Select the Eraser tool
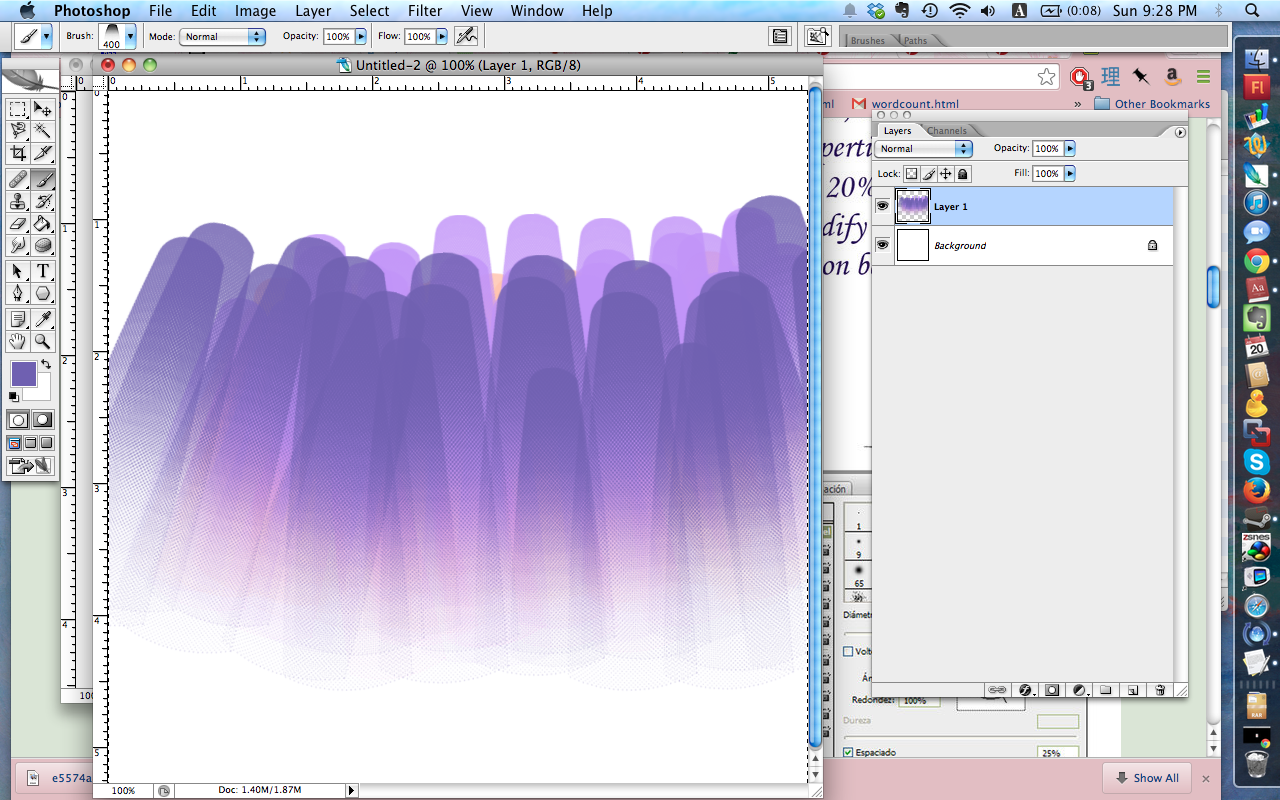Viewport: 1280px width, 800px height. [x=18, y=224]
